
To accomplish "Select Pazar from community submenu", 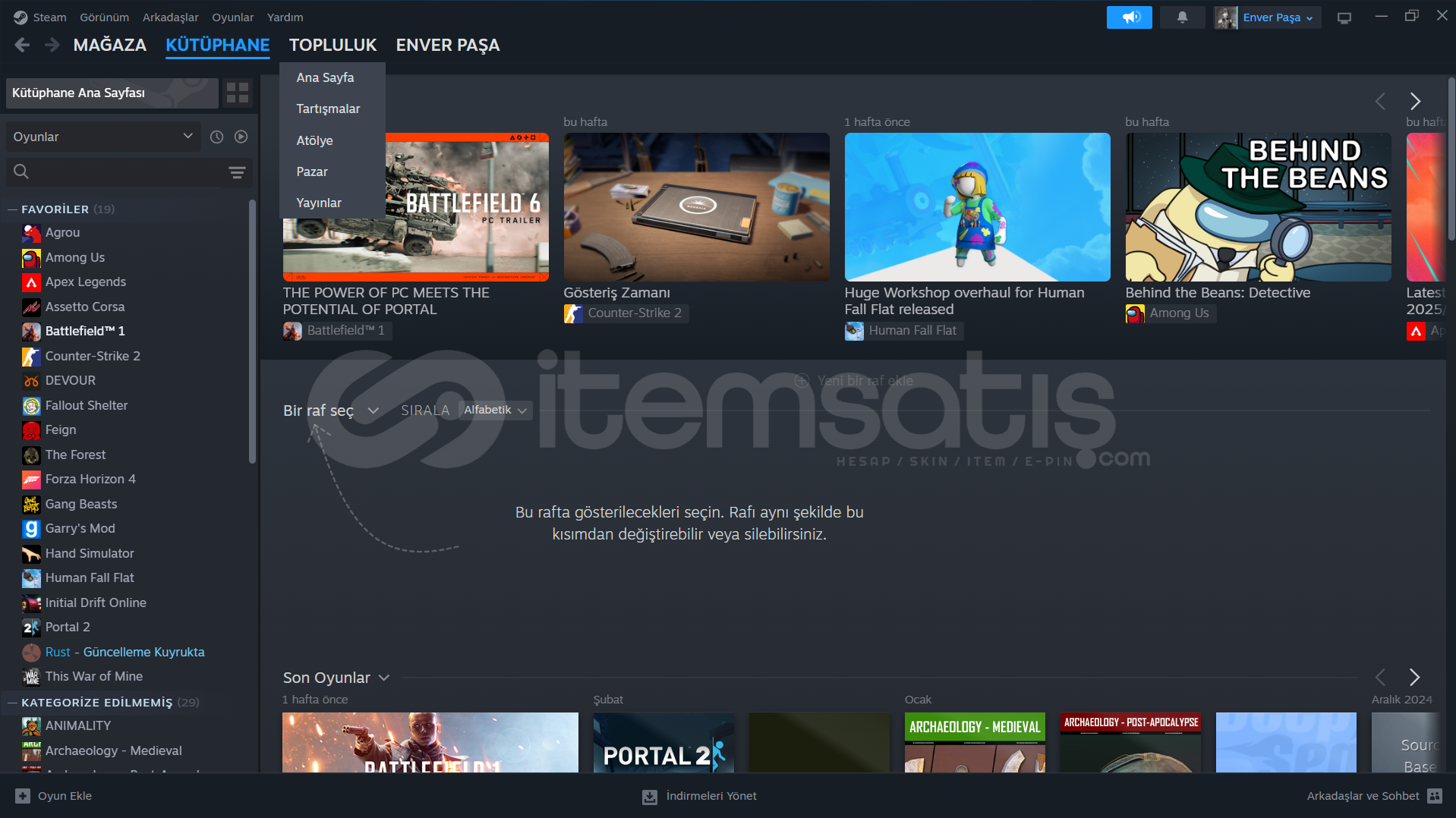I will tap(332, 172).
